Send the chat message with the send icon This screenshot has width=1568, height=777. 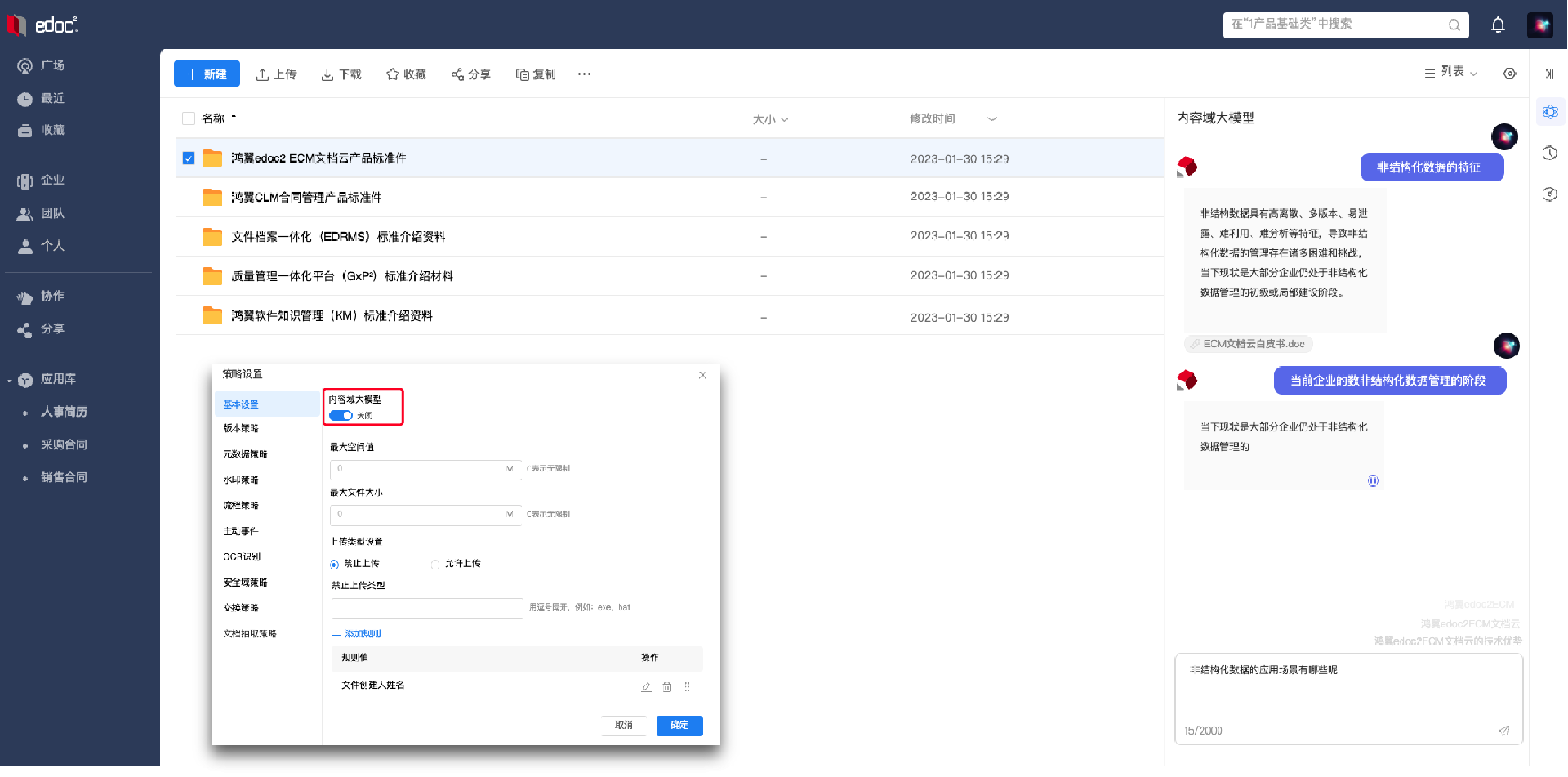pyautogui.click(x=1503, y=730)
